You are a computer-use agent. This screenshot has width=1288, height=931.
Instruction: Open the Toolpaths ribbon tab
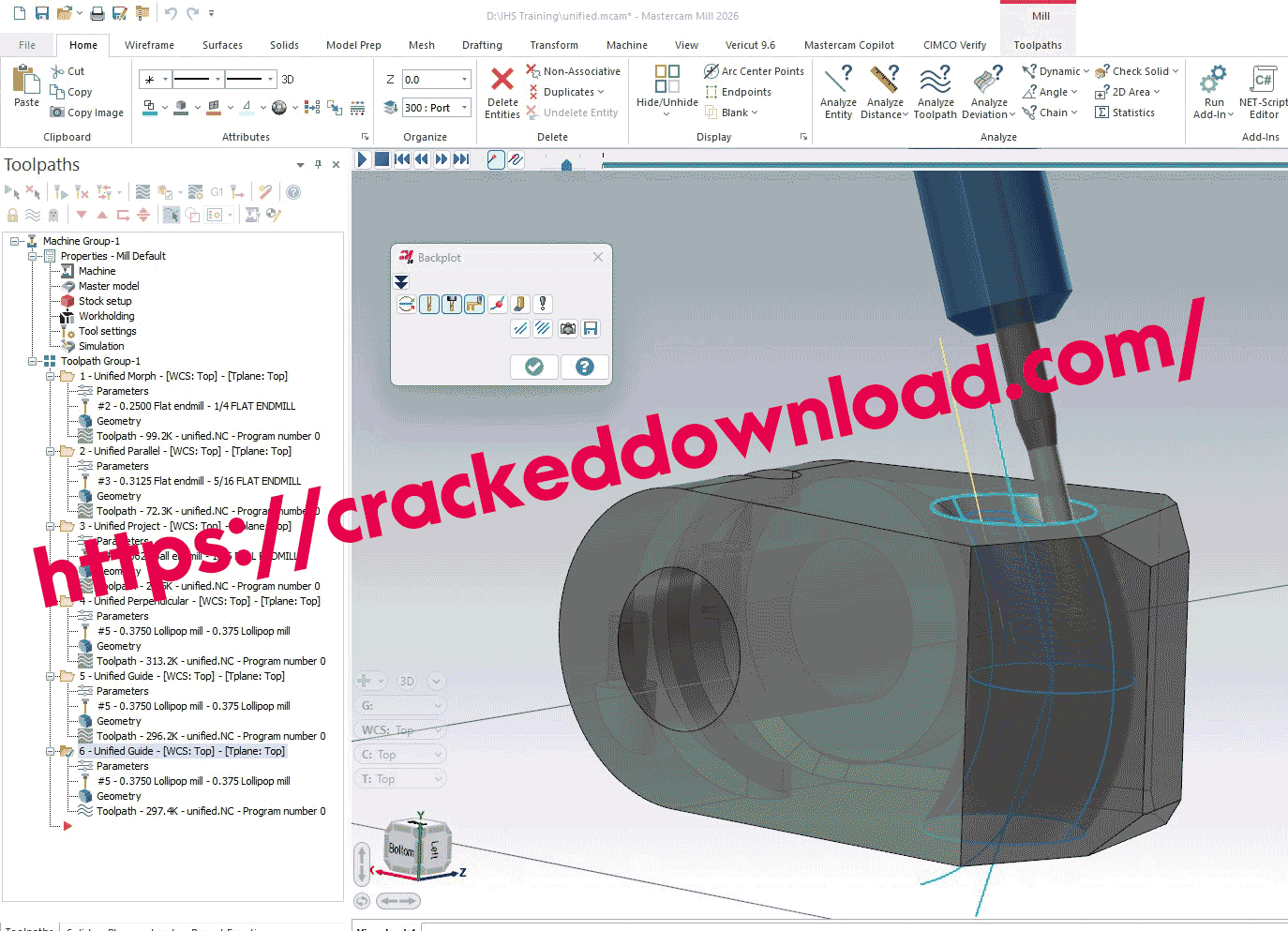pyautogui.click(x=1037, y=45)
